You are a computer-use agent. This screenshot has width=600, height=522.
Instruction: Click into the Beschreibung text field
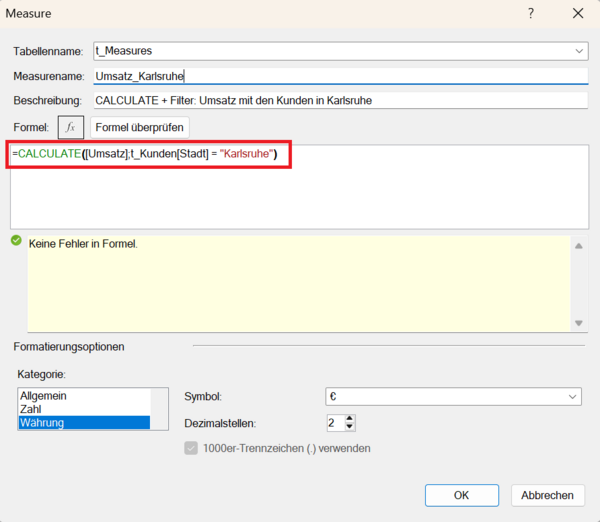click(x=338, y=100)
